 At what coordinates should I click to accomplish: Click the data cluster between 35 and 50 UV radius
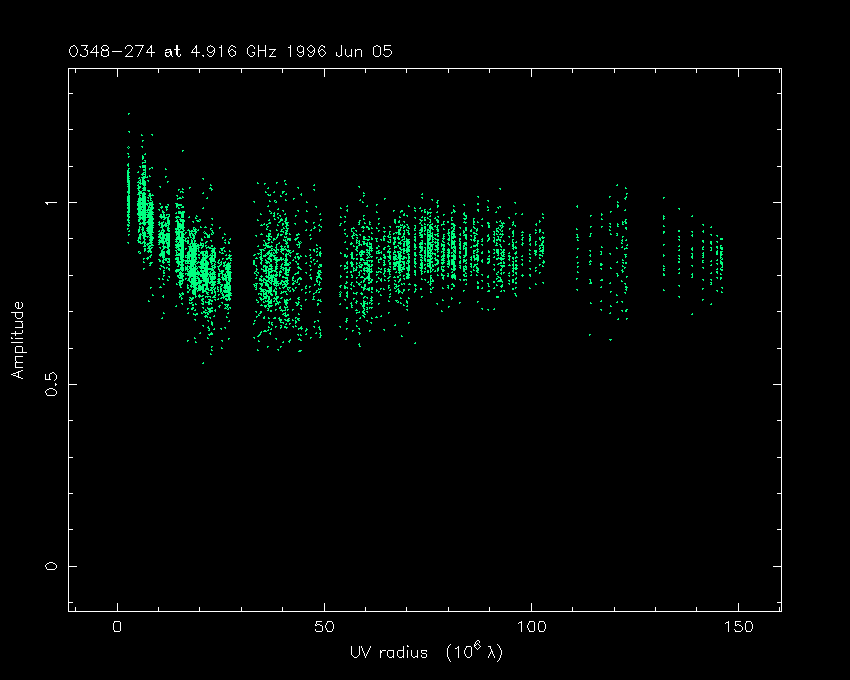coord(285,270)
